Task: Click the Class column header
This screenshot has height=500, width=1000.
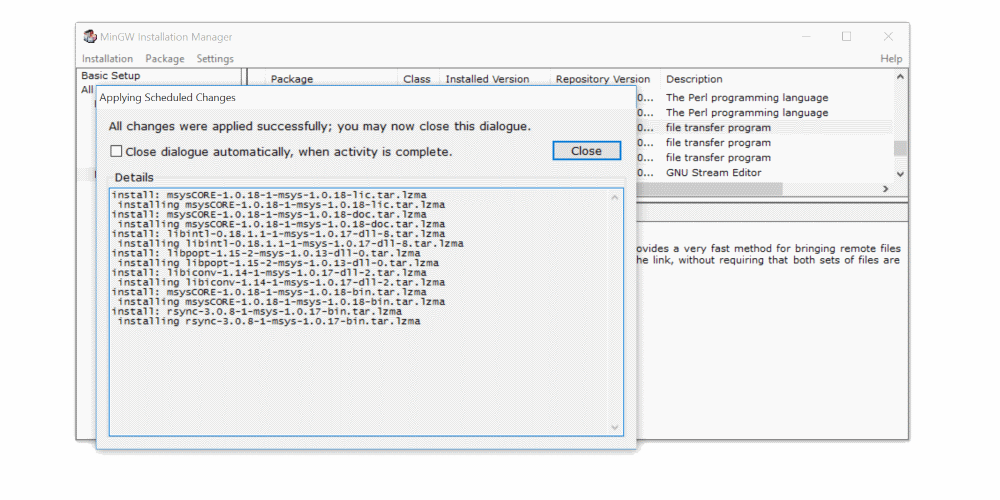Action: point(417,79)
